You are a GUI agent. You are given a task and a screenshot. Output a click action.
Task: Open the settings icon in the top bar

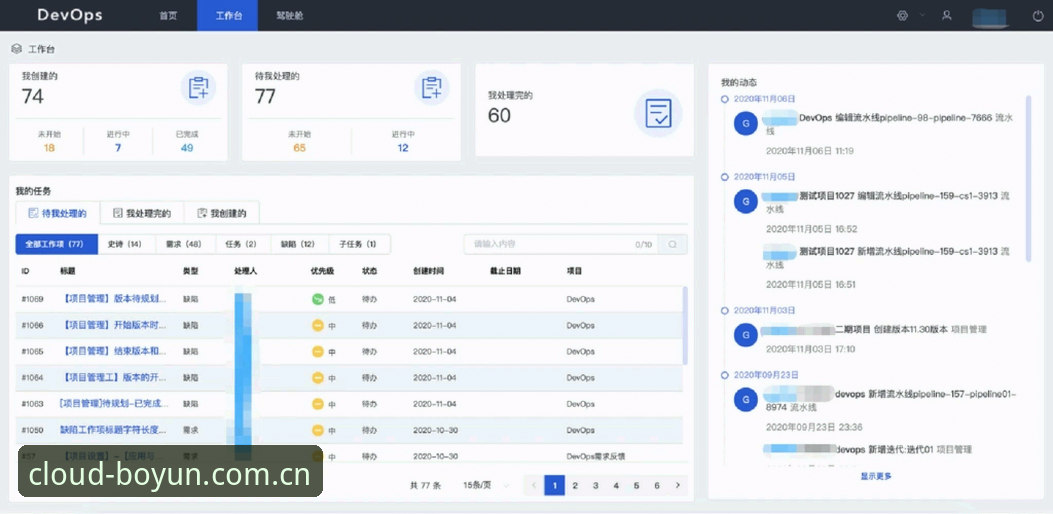coord(903,15)
